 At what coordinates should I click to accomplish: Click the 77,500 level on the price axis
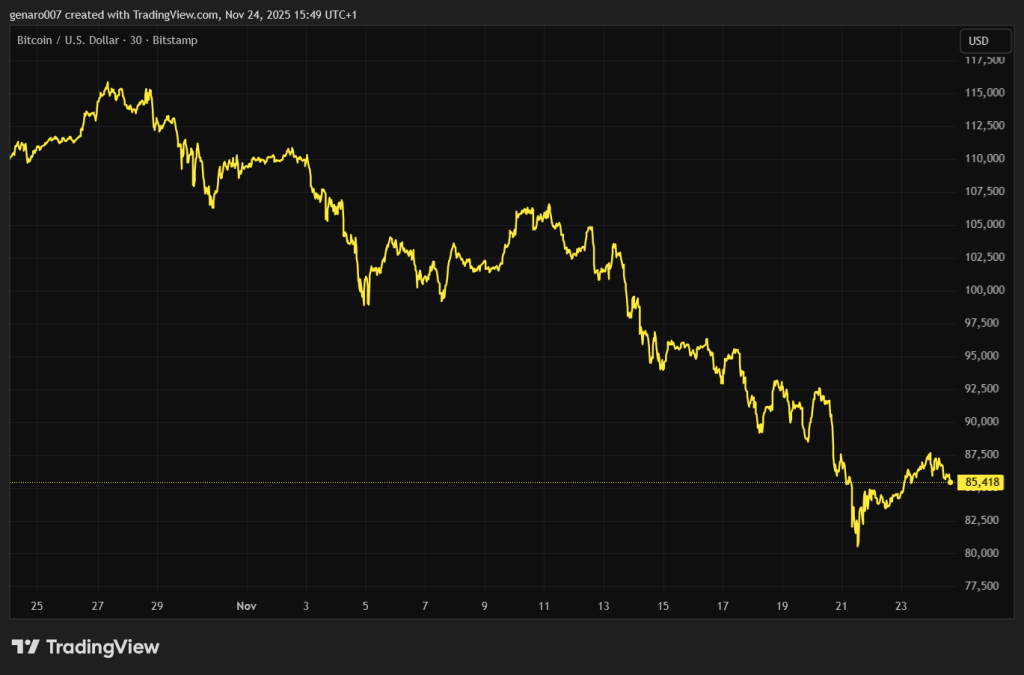tap(984, 586)
